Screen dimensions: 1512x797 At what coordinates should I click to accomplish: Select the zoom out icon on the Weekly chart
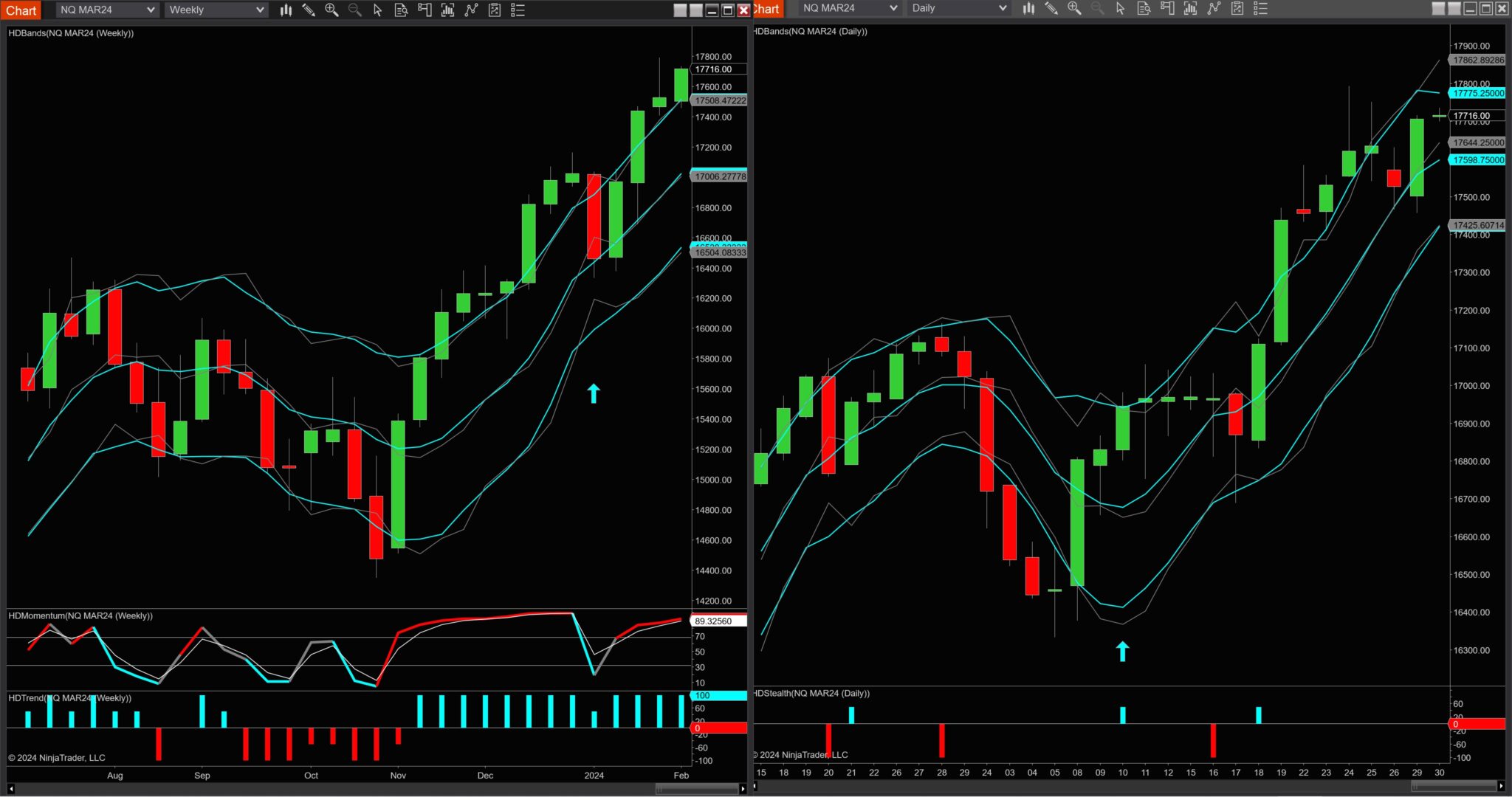click(354, 10)
